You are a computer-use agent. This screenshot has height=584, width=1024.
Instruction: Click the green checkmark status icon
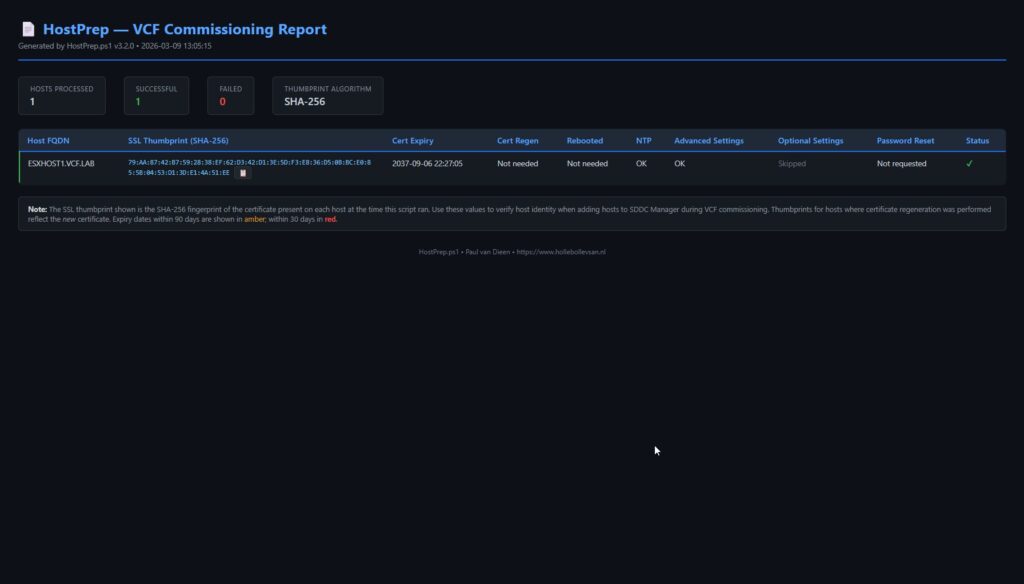tap(969, 164)
